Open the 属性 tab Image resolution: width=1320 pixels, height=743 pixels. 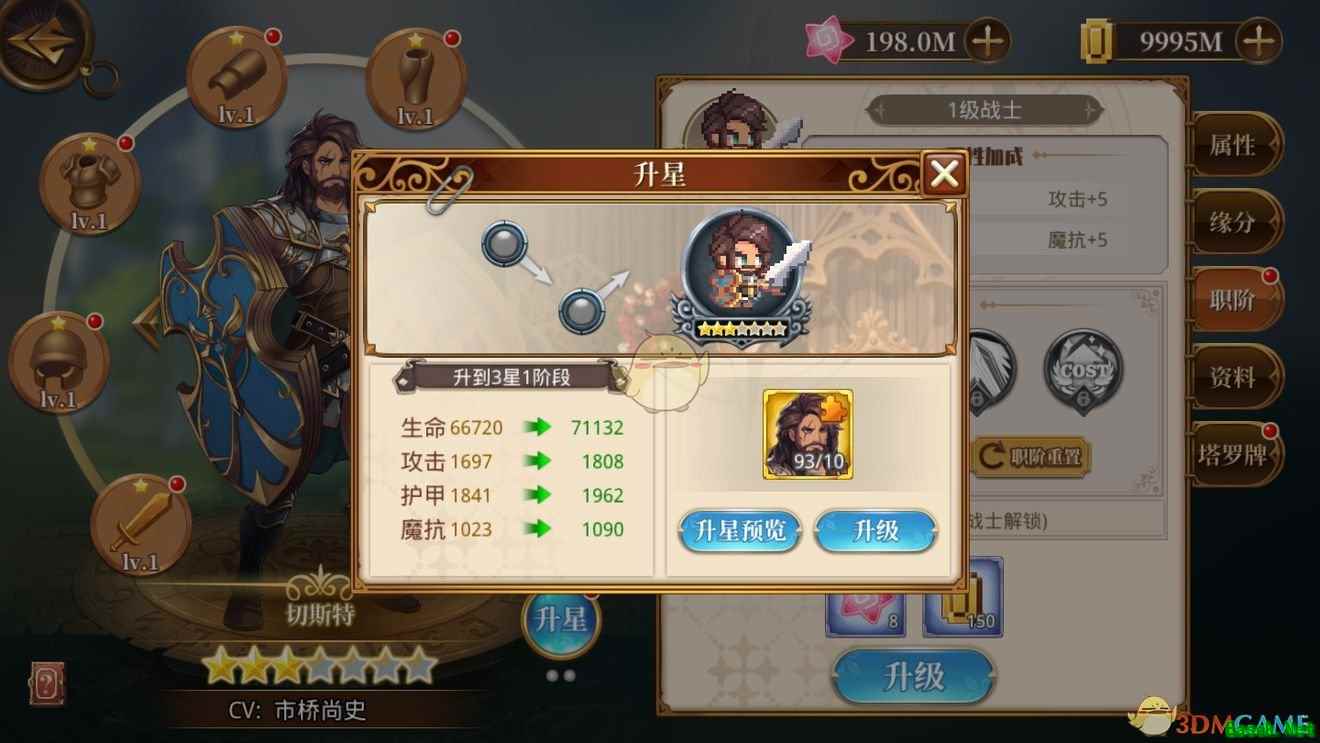[x=1234, y=146]
